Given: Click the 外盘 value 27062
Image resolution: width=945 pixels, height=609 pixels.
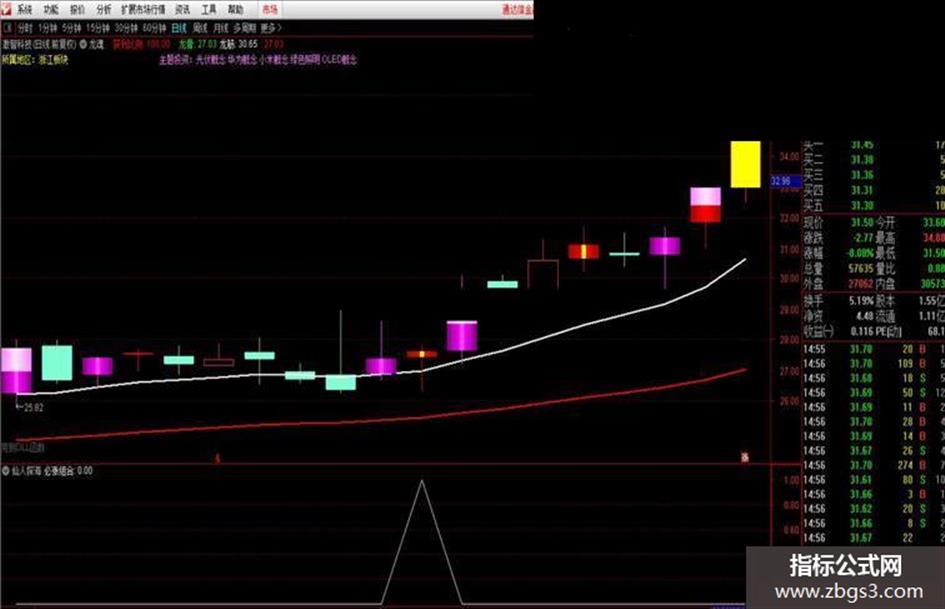Looking at the screenshot, I should coord(861,283).
